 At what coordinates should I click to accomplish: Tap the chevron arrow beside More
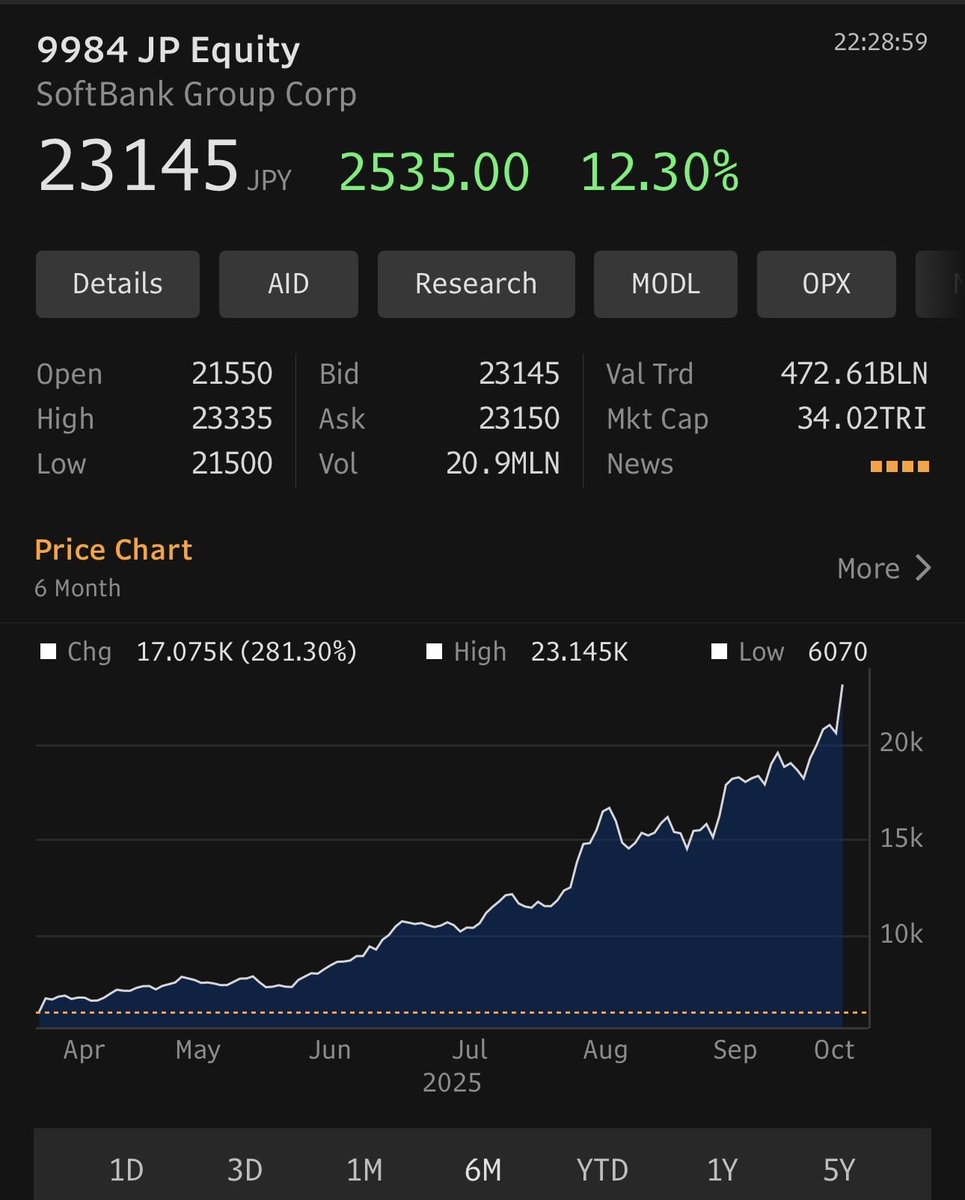[923, 568]
